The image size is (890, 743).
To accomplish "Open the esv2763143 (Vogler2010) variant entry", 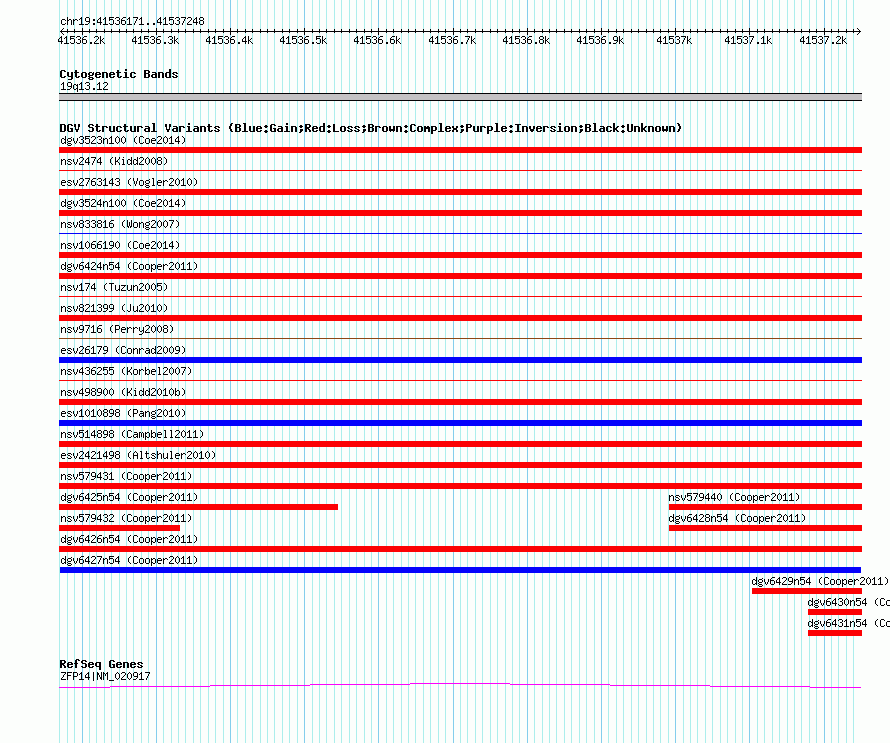I will point(129,182).
